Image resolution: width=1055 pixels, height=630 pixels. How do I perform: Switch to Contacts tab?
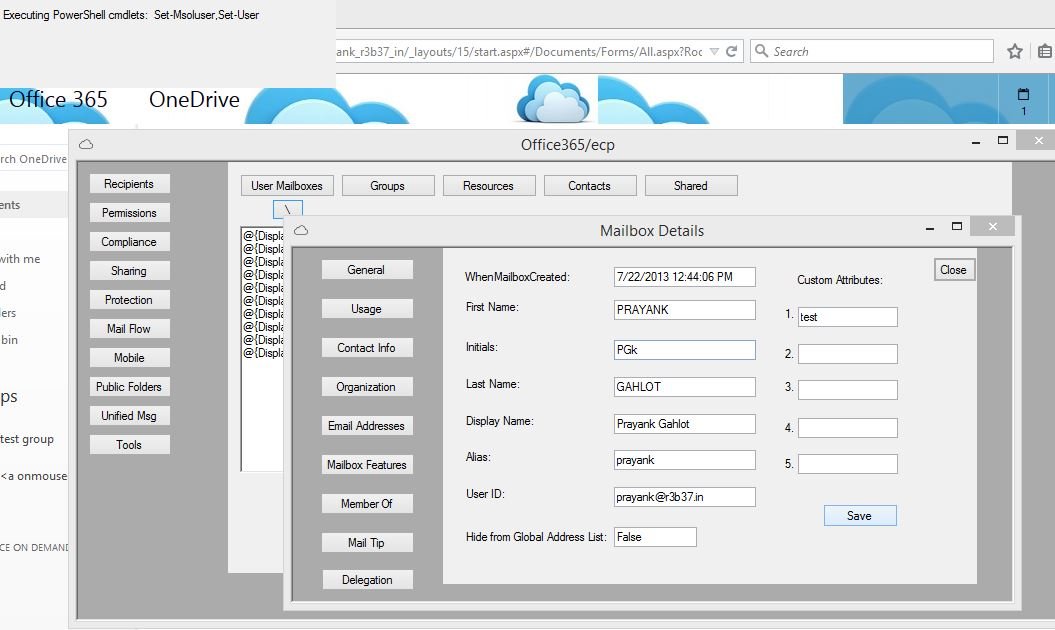(590, 186)
